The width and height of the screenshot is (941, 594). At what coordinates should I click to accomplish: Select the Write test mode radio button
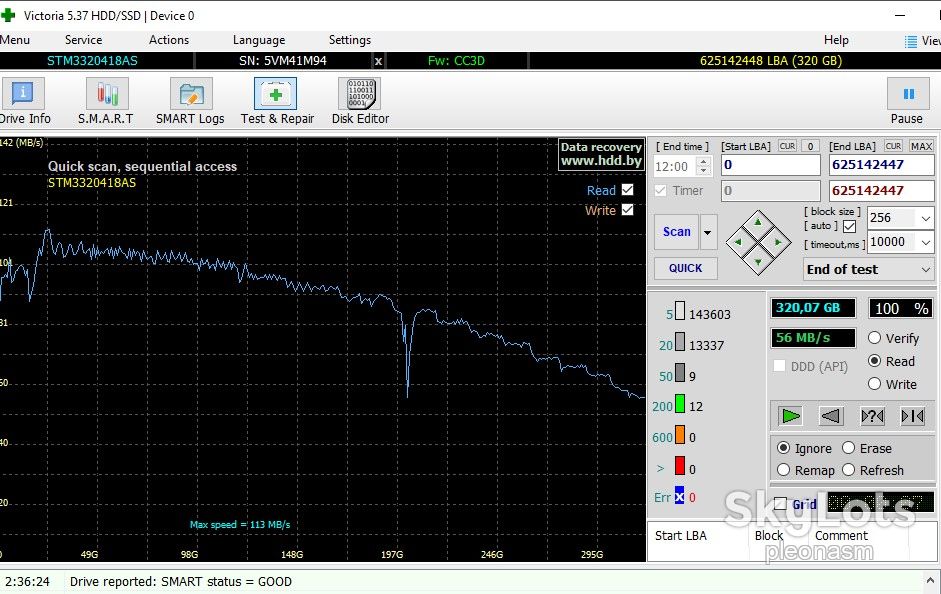click(874, 383)
